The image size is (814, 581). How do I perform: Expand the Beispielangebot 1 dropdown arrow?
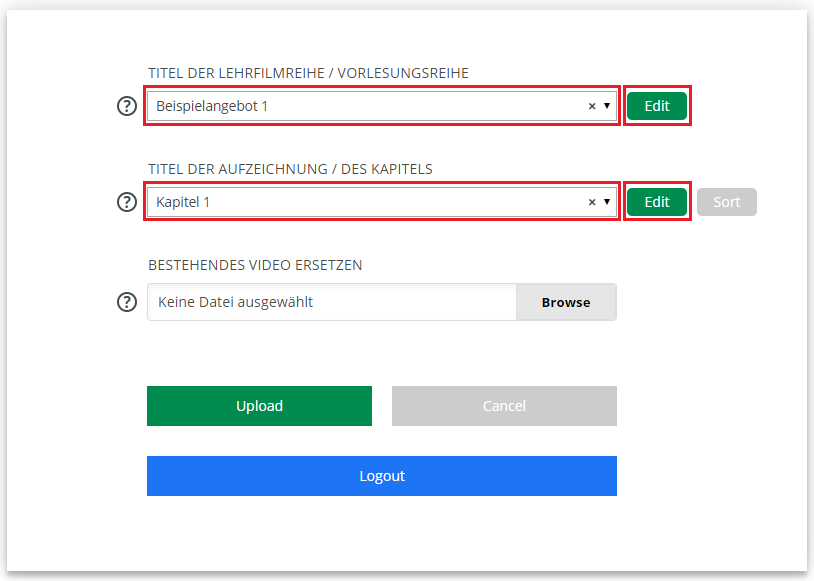tap(607, 106)
